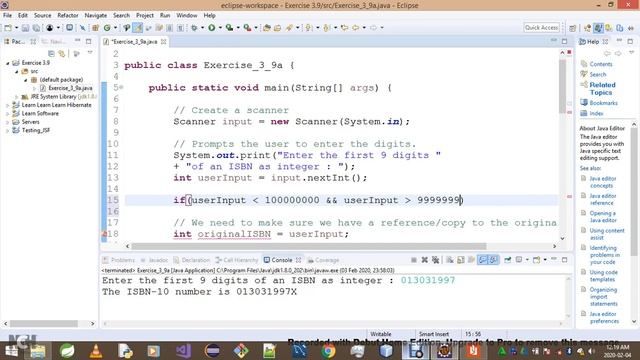Viewport: 640px width, 360px height.
Task: Click the Last Edit Location icon
Action: [x=344, y=27]
